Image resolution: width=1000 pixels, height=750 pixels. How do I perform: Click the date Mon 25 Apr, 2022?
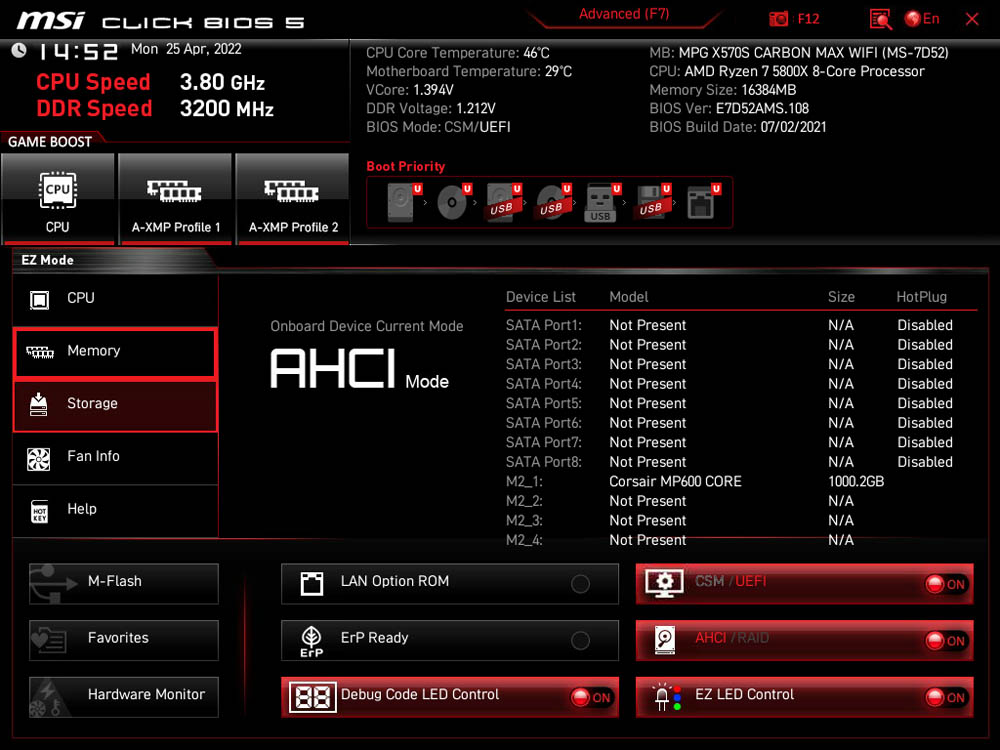(186, 49)
